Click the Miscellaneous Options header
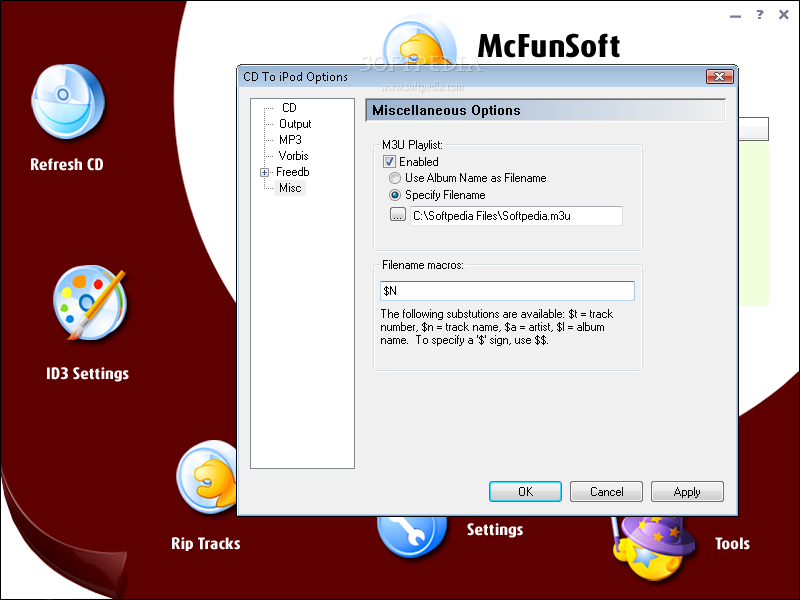Viewport: 800px width, 600px height. click(545, 110)
